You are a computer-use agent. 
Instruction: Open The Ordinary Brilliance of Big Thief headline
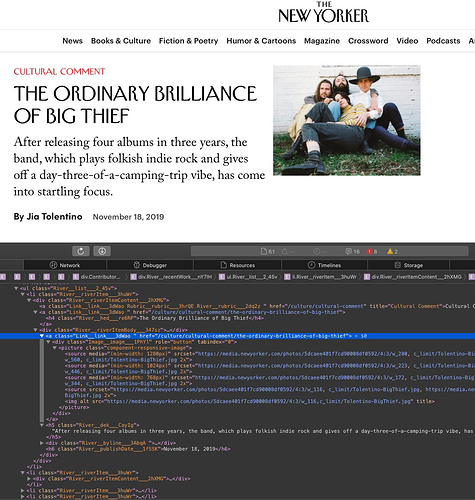click(x=135, y=104)
